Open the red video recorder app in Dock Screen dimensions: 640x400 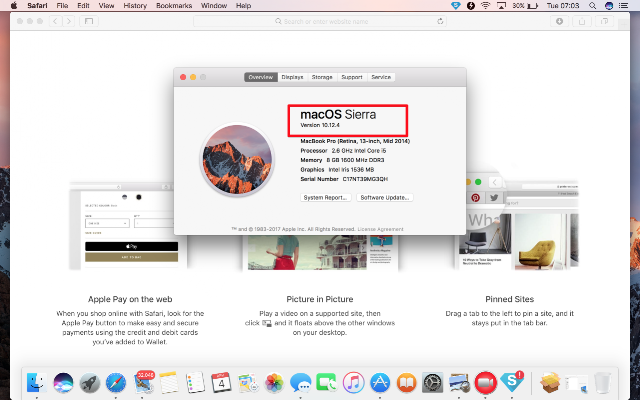tap(485, 383)
